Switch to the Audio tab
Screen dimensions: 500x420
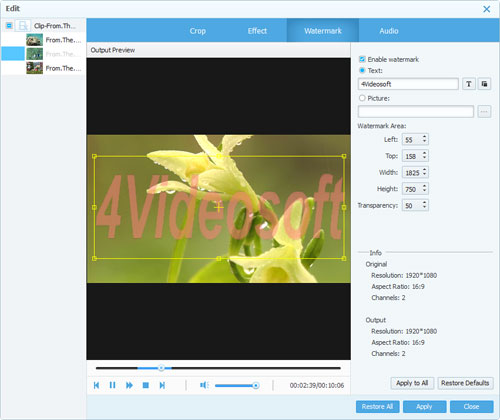389,31
